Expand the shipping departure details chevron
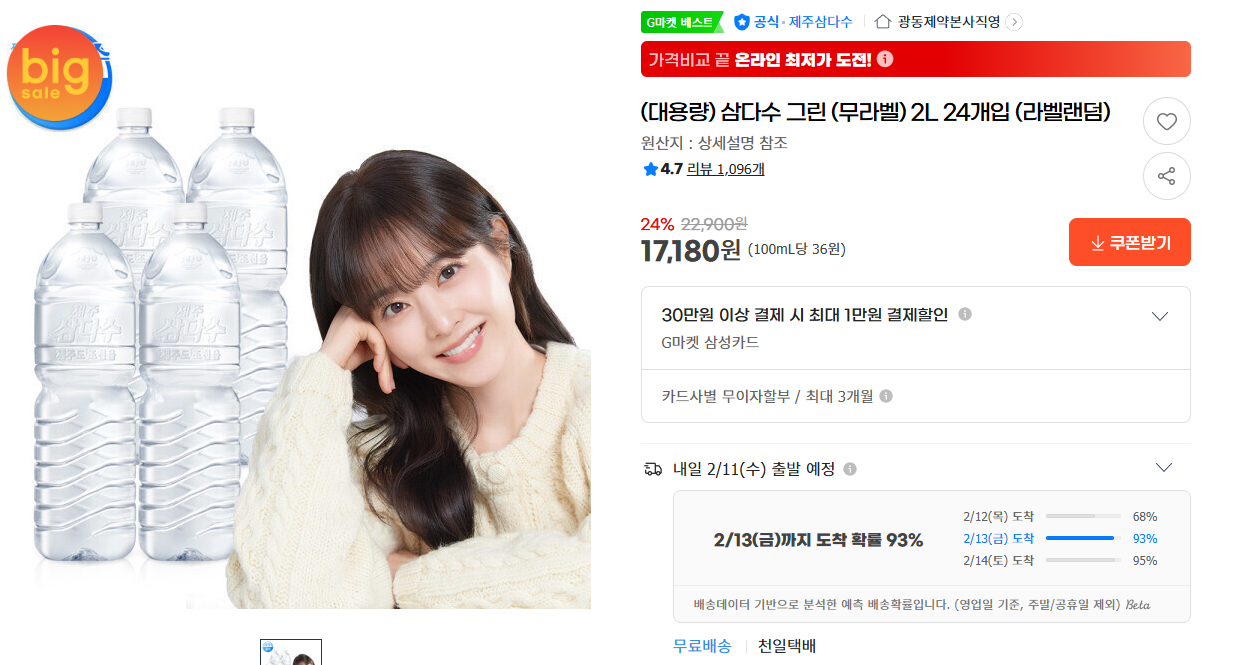 [x=1163, y=467]
